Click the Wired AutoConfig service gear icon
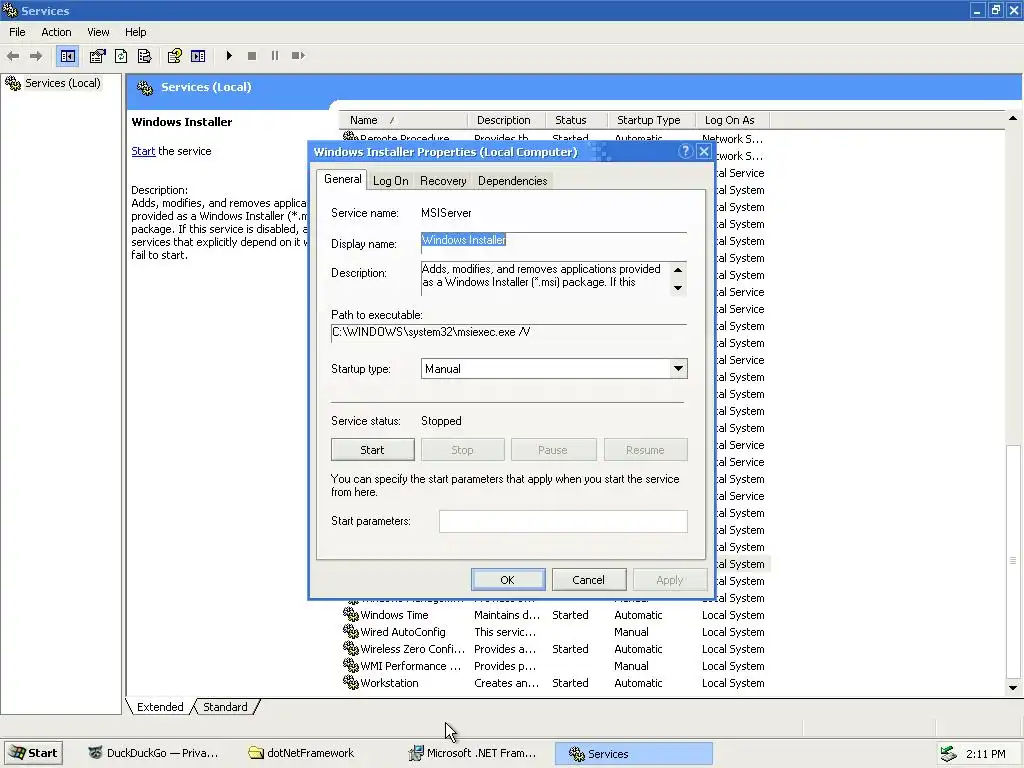 tap(351, 632)
